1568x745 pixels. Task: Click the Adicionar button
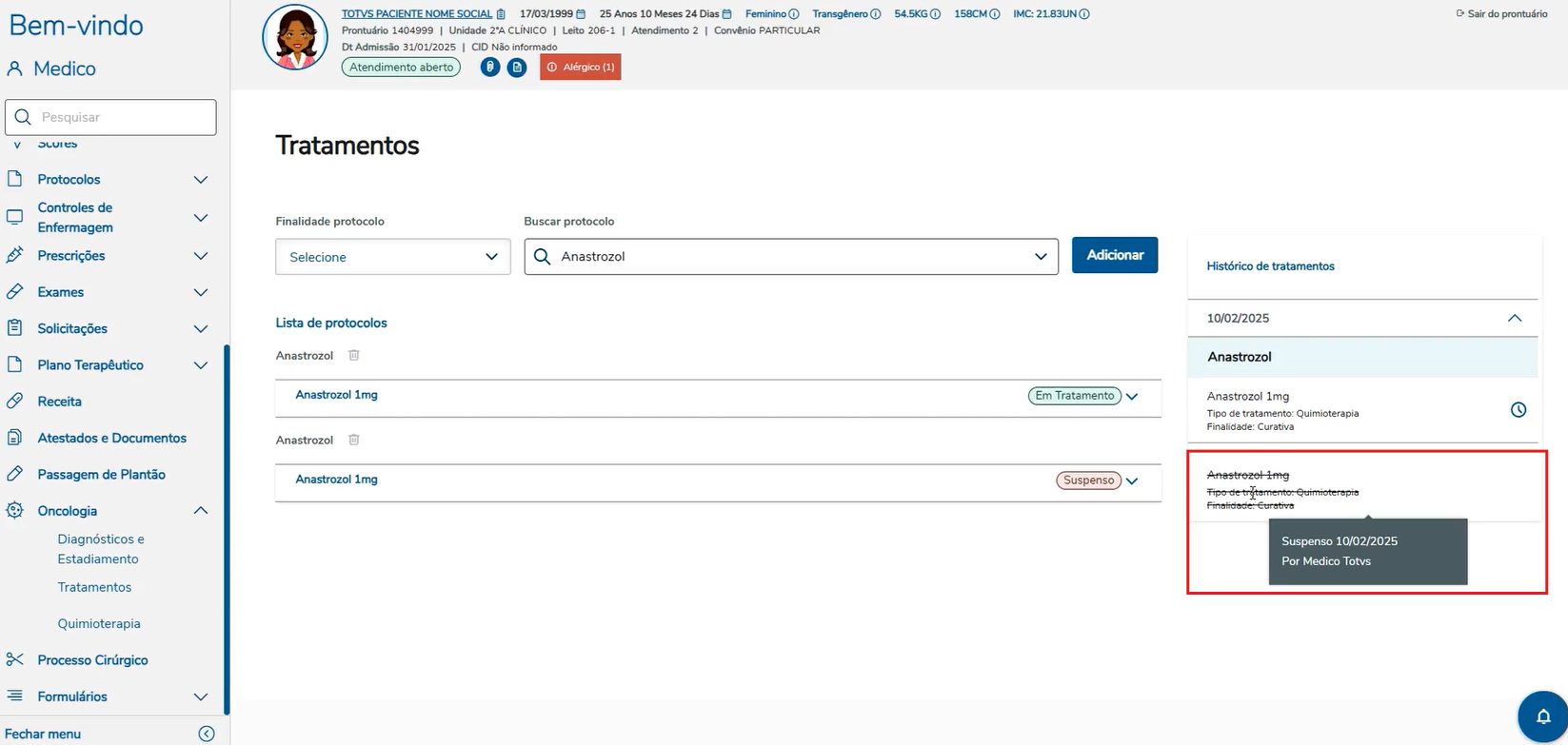[x=1115, y=255]
